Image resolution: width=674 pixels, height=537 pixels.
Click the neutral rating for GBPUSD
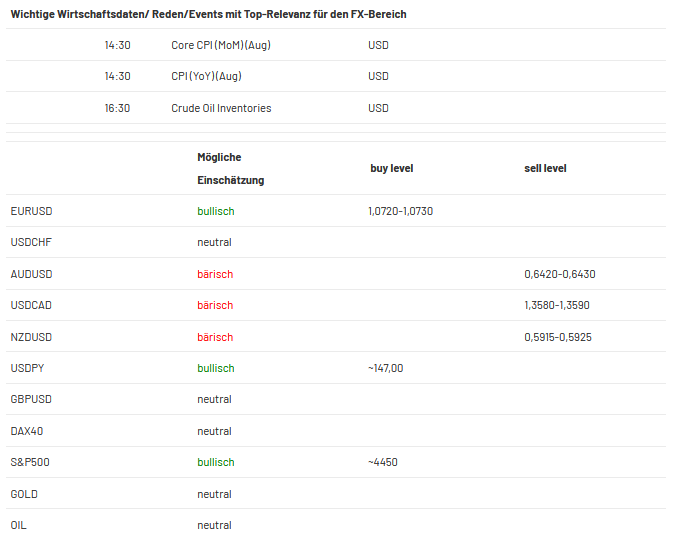(x=214, y=399)
